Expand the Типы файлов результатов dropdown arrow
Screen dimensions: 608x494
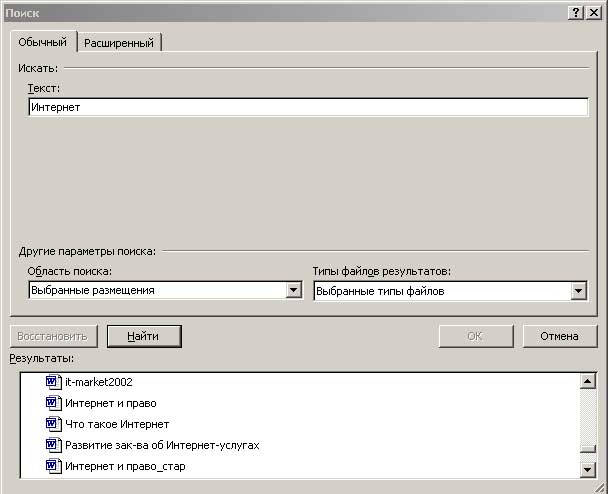[577, 291]
